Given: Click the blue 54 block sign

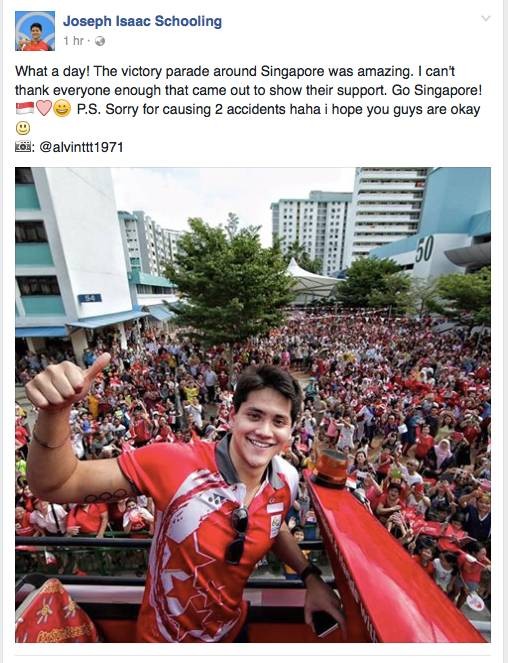Looking at the screenshot, I should [x=90, y=298].
